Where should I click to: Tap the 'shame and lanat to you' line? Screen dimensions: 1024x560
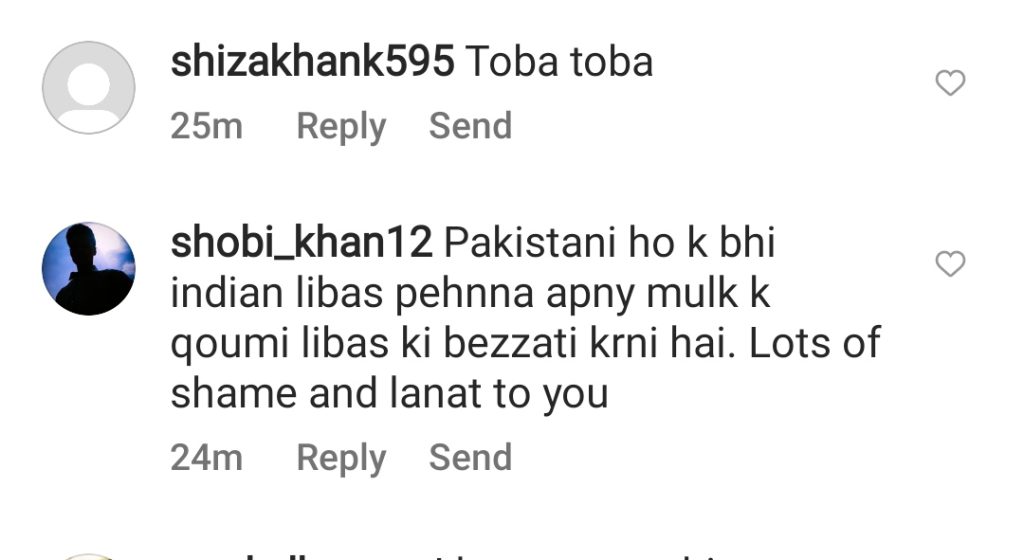coord(389,395)
